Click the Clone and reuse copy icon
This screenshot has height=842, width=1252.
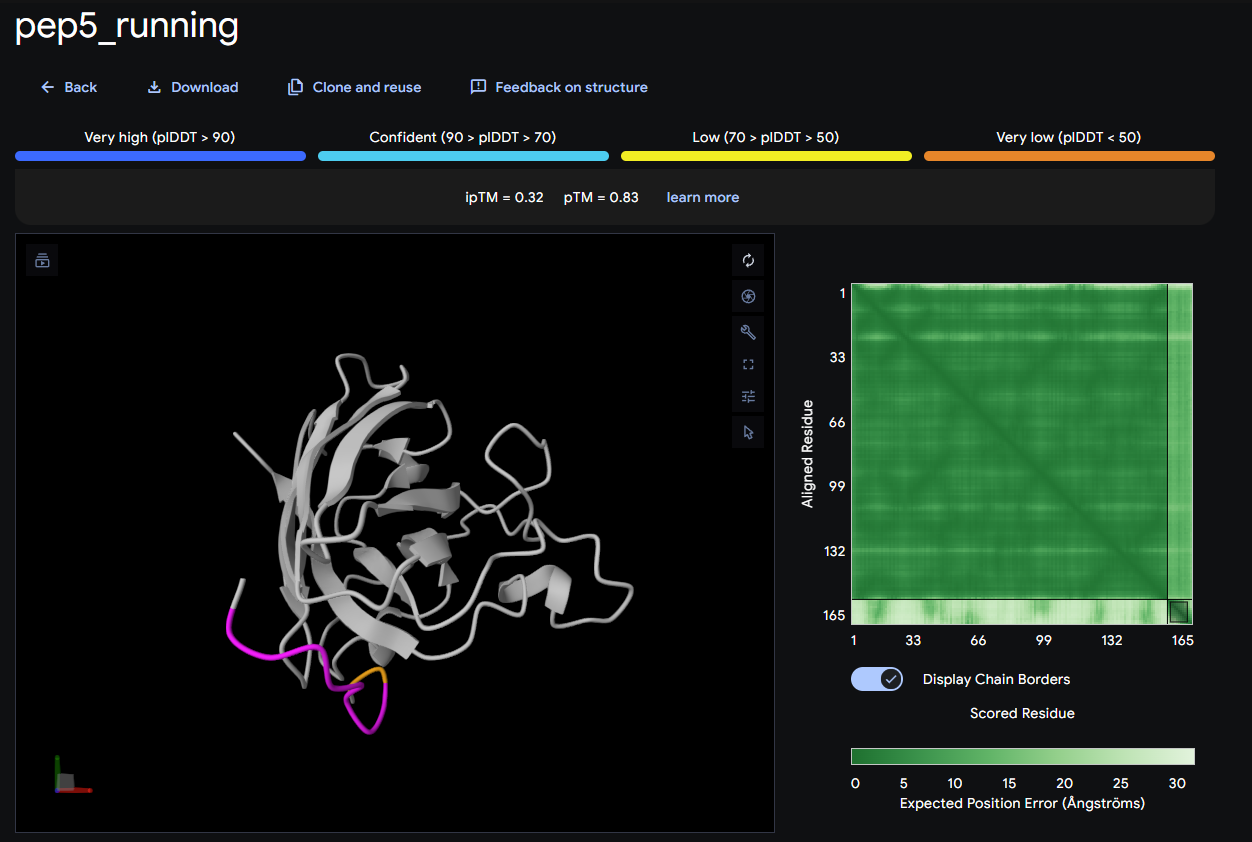(295, 87)
